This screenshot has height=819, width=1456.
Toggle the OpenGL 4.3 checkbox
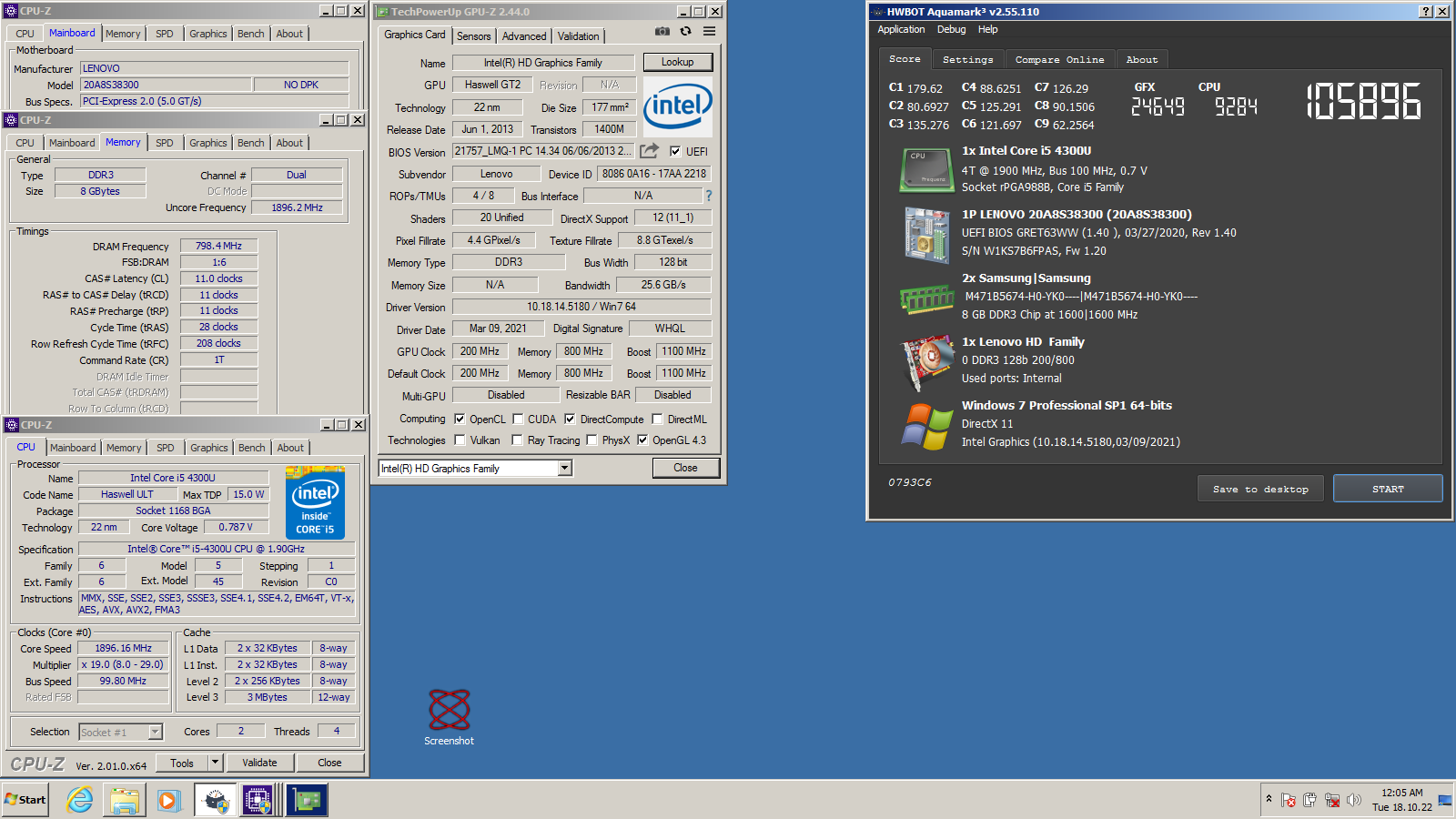[x=642, y=440]
